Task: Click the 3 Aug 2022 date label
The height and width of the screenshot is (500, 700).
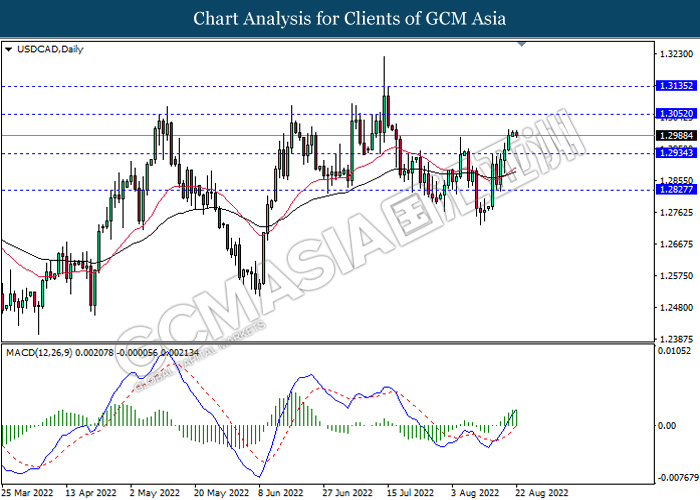Action: [475, 493]
